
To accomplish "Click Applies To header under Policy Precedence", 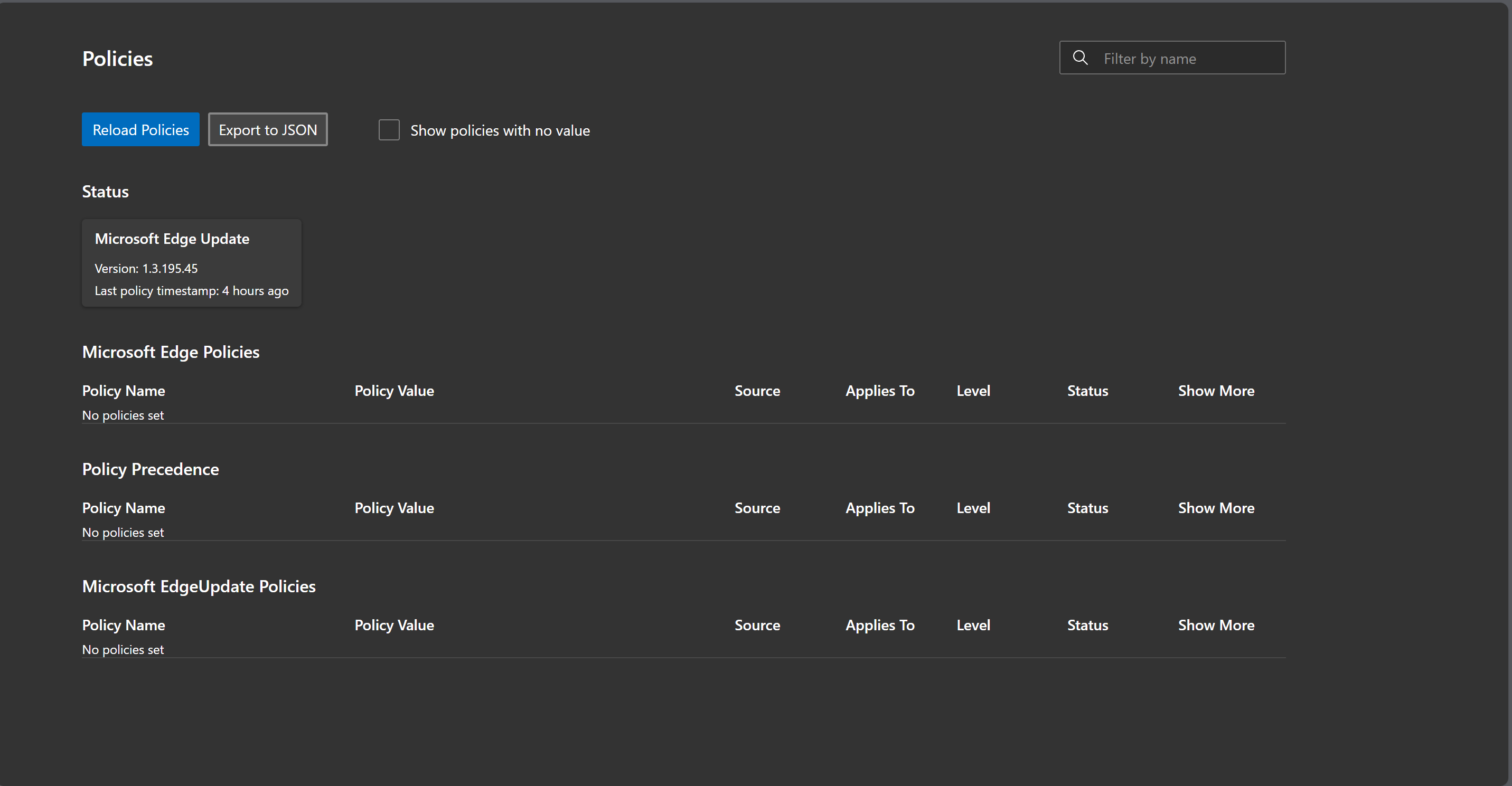I will point(879,508).
